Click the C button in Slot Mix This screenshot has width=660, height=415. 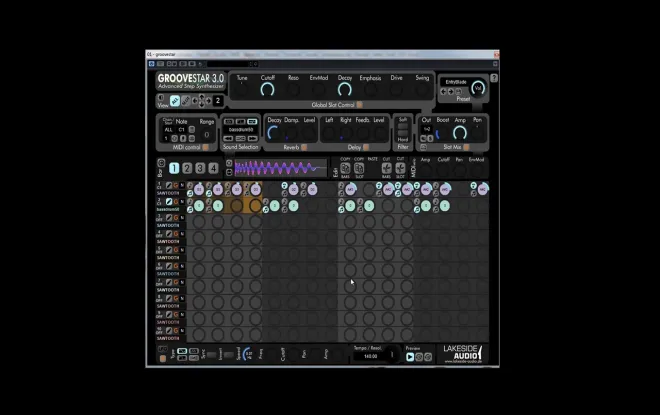423,138
